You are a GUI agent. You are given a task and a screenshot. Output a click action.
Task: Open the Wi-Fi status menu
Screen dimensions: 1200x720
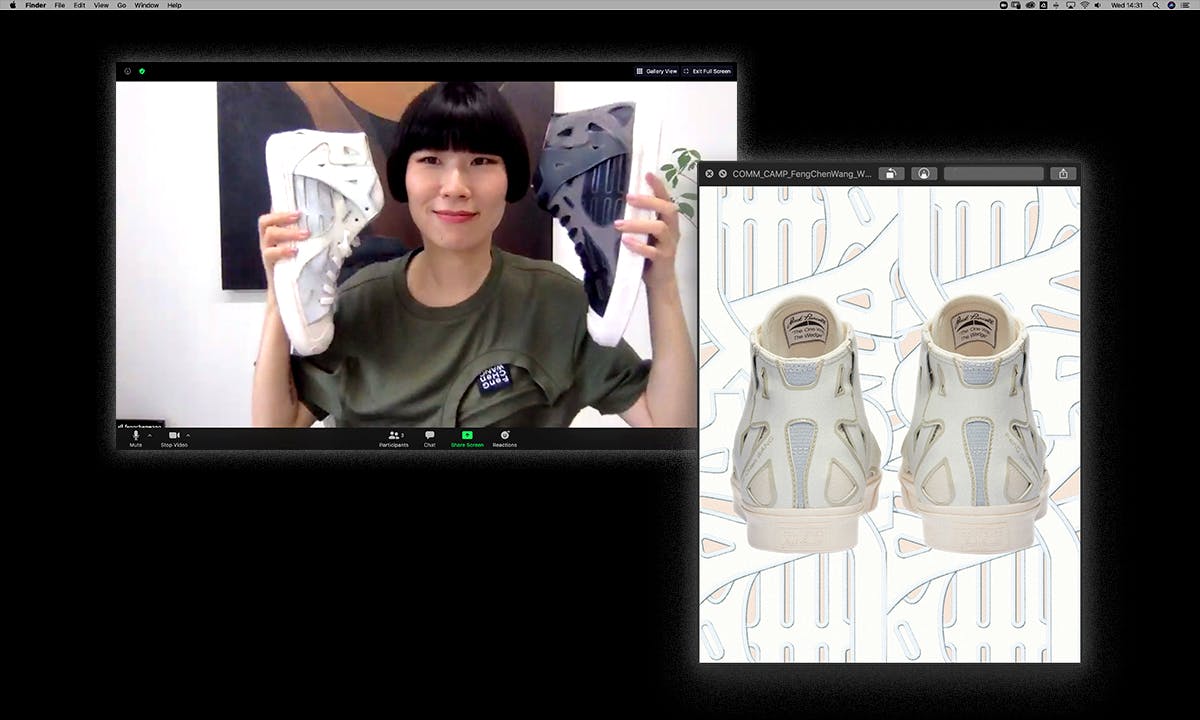1083,5
